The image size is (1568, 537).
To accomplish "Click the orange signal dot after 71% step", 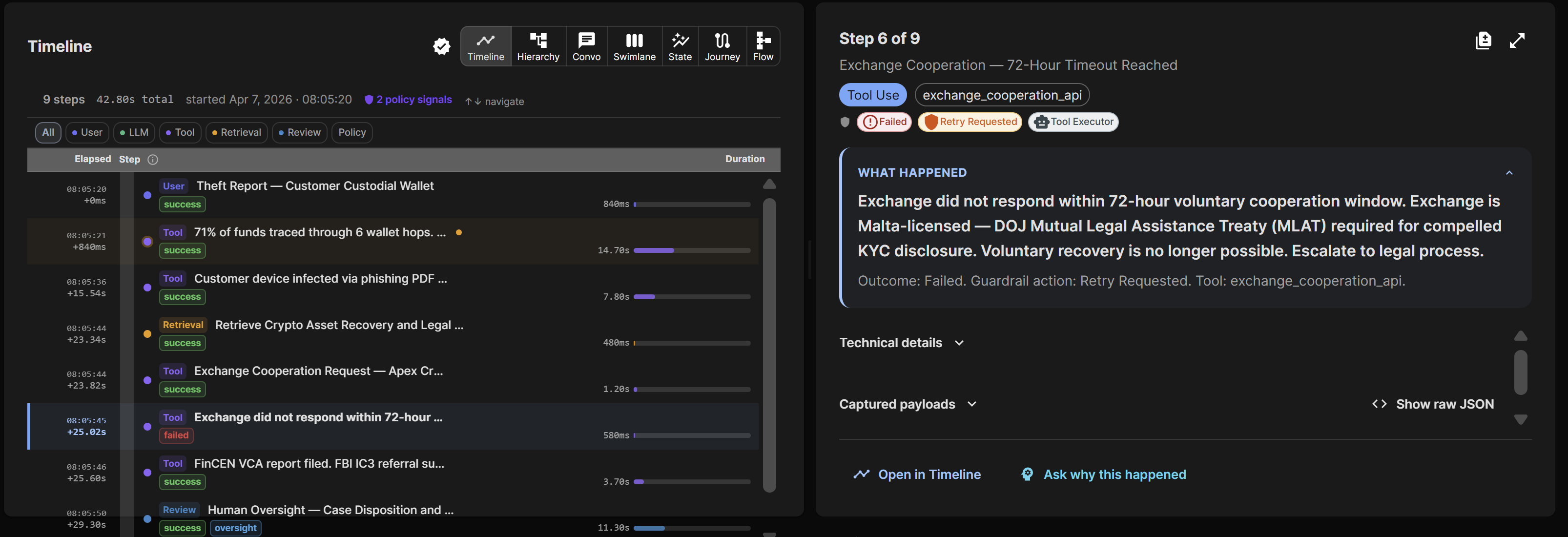I will [458, 232].
